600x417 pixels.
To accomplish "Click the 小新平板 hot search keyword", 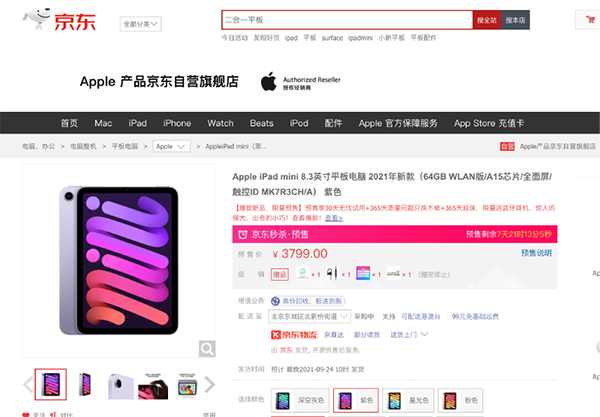I will click(x=391, y=37).
